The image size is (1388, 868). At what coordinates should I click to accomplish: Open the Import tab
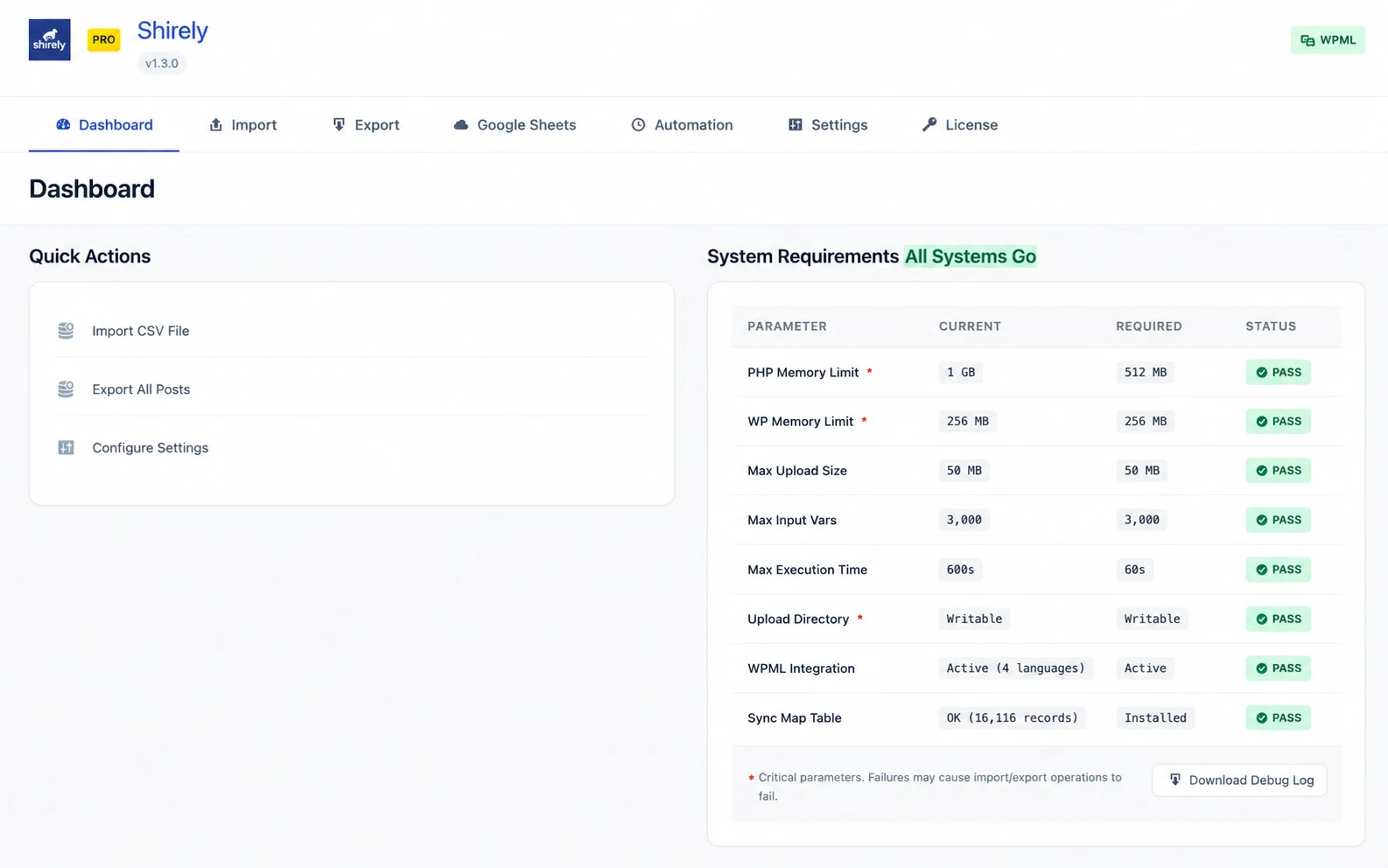[242, 124]
